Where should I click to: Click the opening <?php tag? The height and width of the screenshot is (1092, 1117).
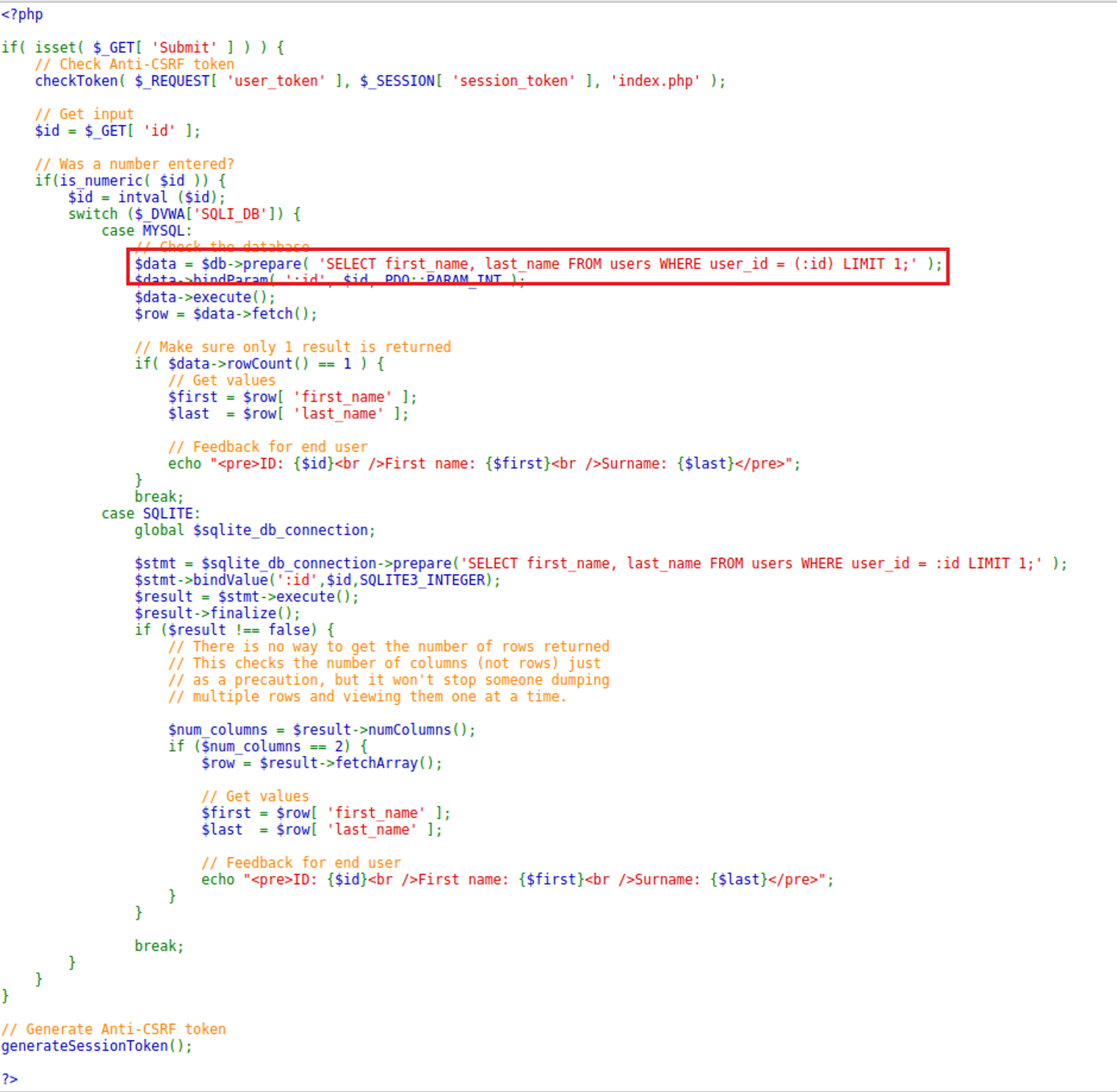click(22, 15)
